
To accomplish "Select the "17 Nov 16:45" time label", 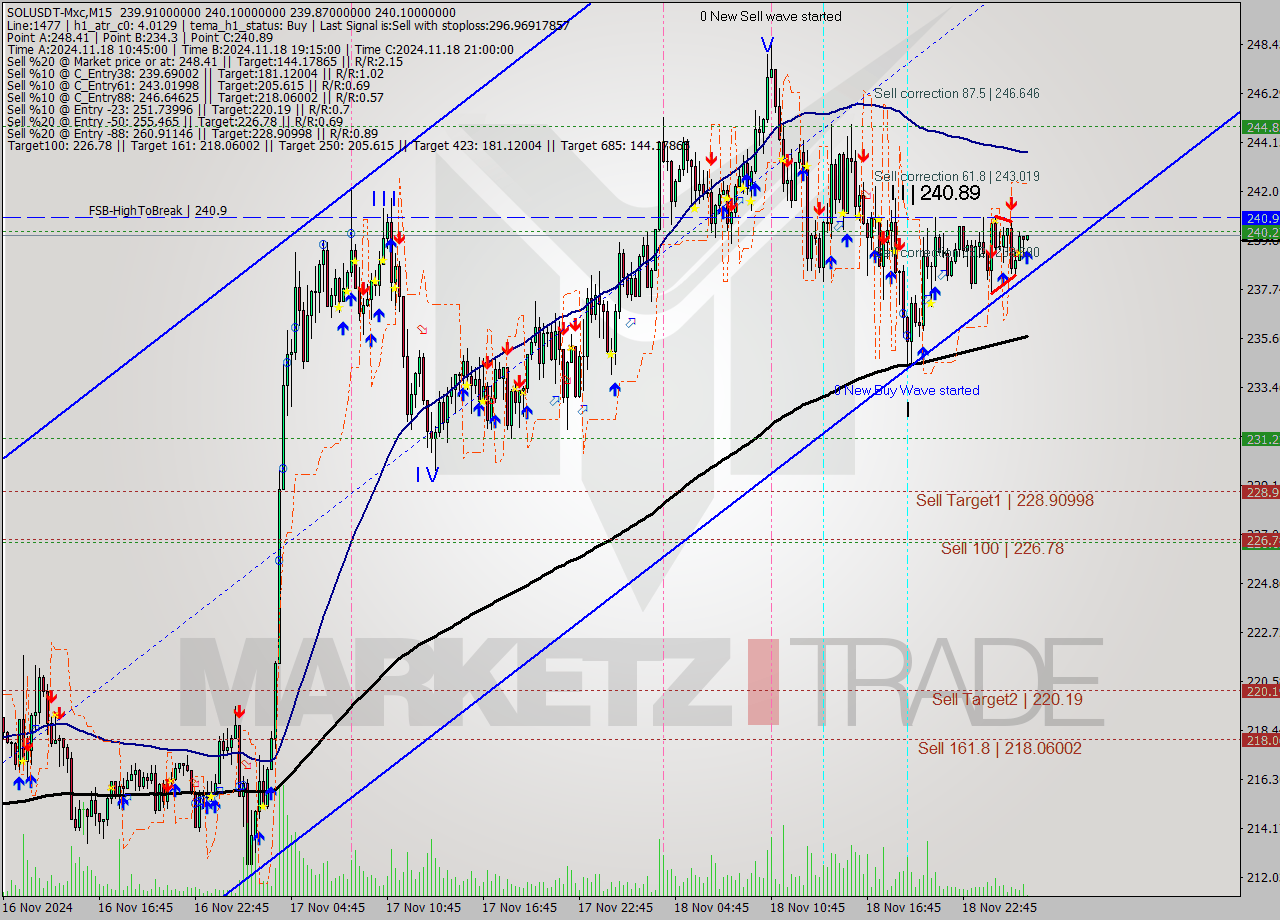I will pos(519,908).
